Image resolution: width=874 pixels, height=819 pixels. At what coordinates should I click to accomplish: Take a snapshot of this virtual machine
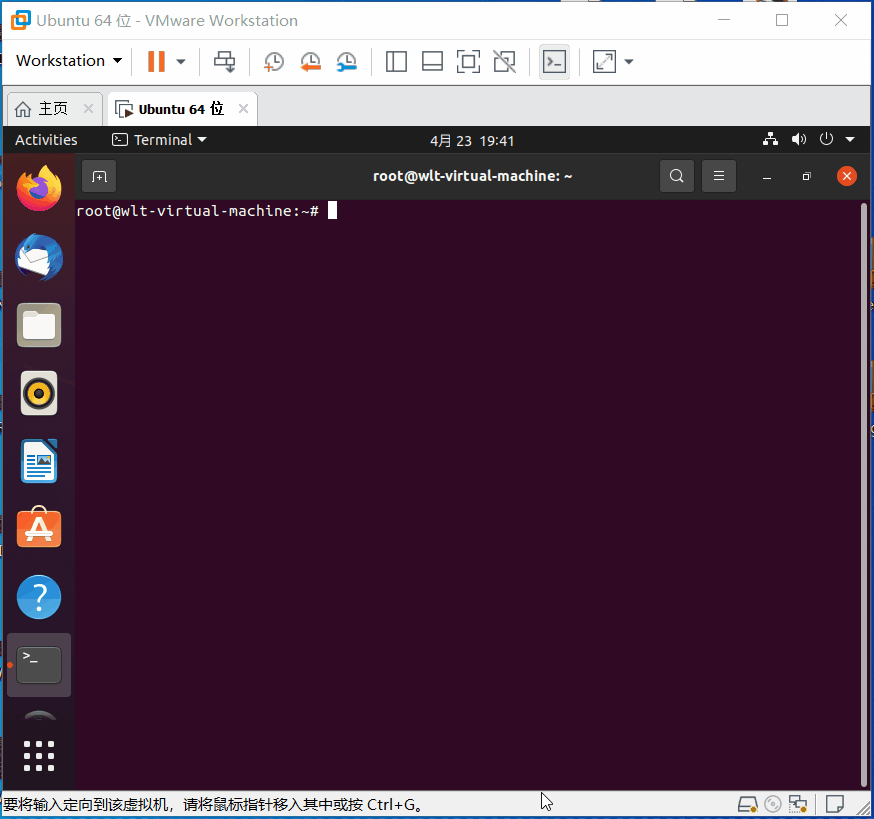point(274,61)
